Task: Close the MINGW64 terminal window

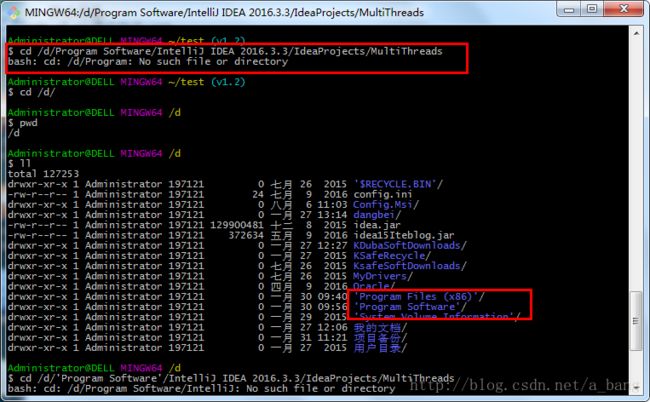Action: pyautogui.click(x=623, y=9)
